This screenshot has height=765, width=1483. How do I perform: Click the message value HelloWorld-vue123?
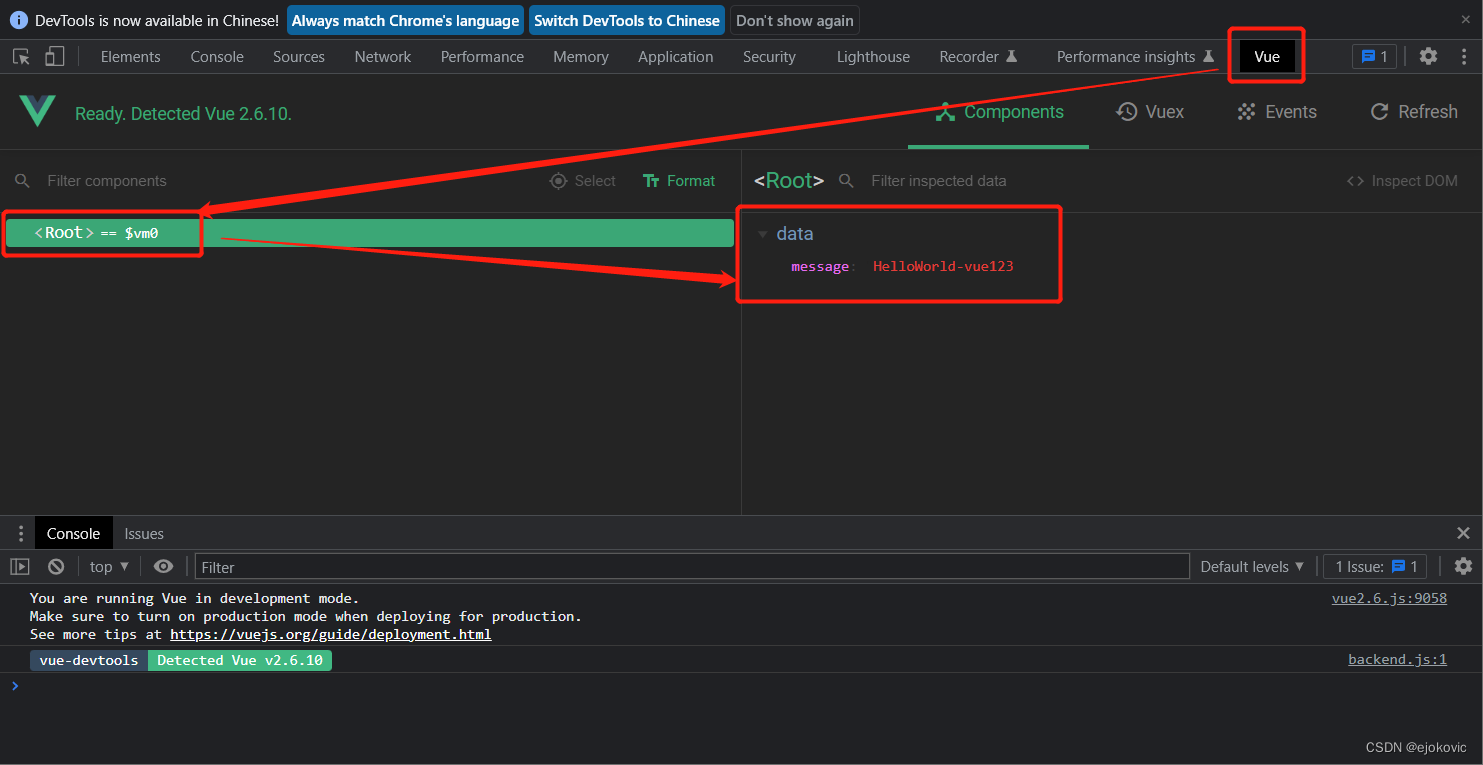click(943, 266)
